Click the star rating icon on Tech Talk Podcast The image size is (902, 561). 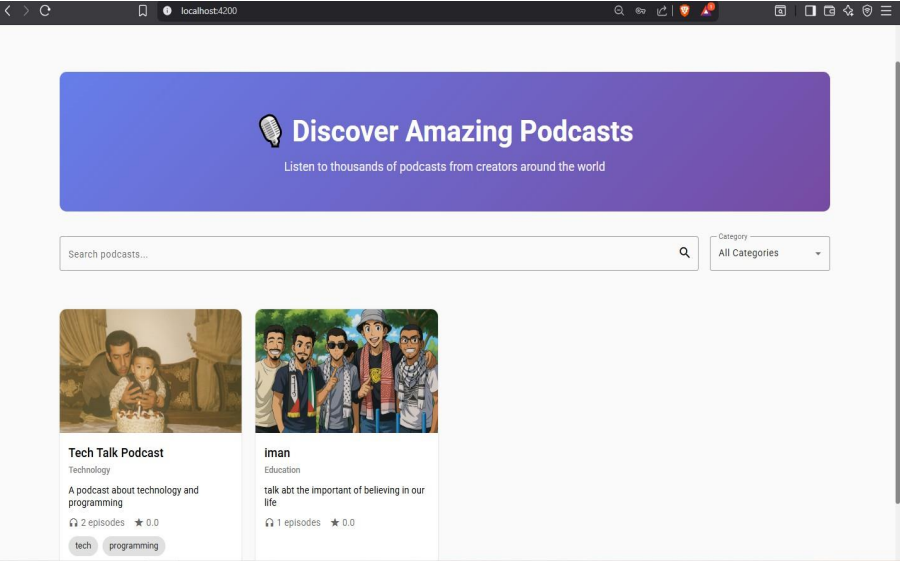click(139, 522)
